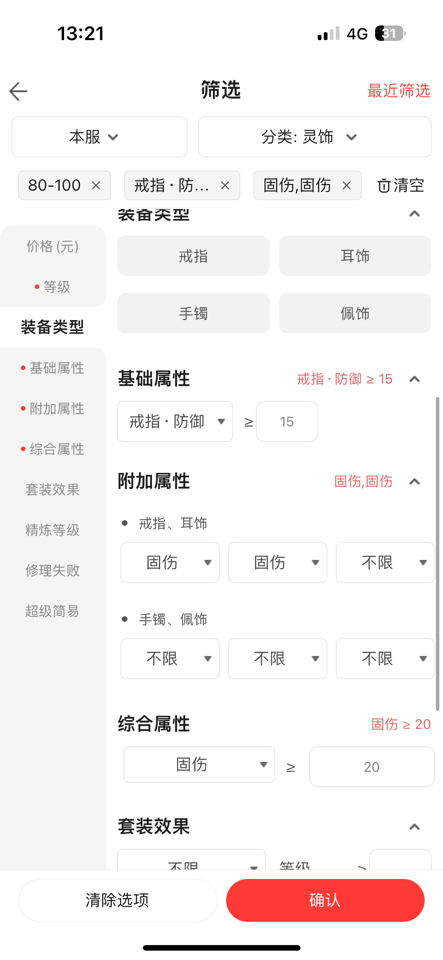Collapse the 套装效果 section chevron
443x960 pixels.
[414, 827]
